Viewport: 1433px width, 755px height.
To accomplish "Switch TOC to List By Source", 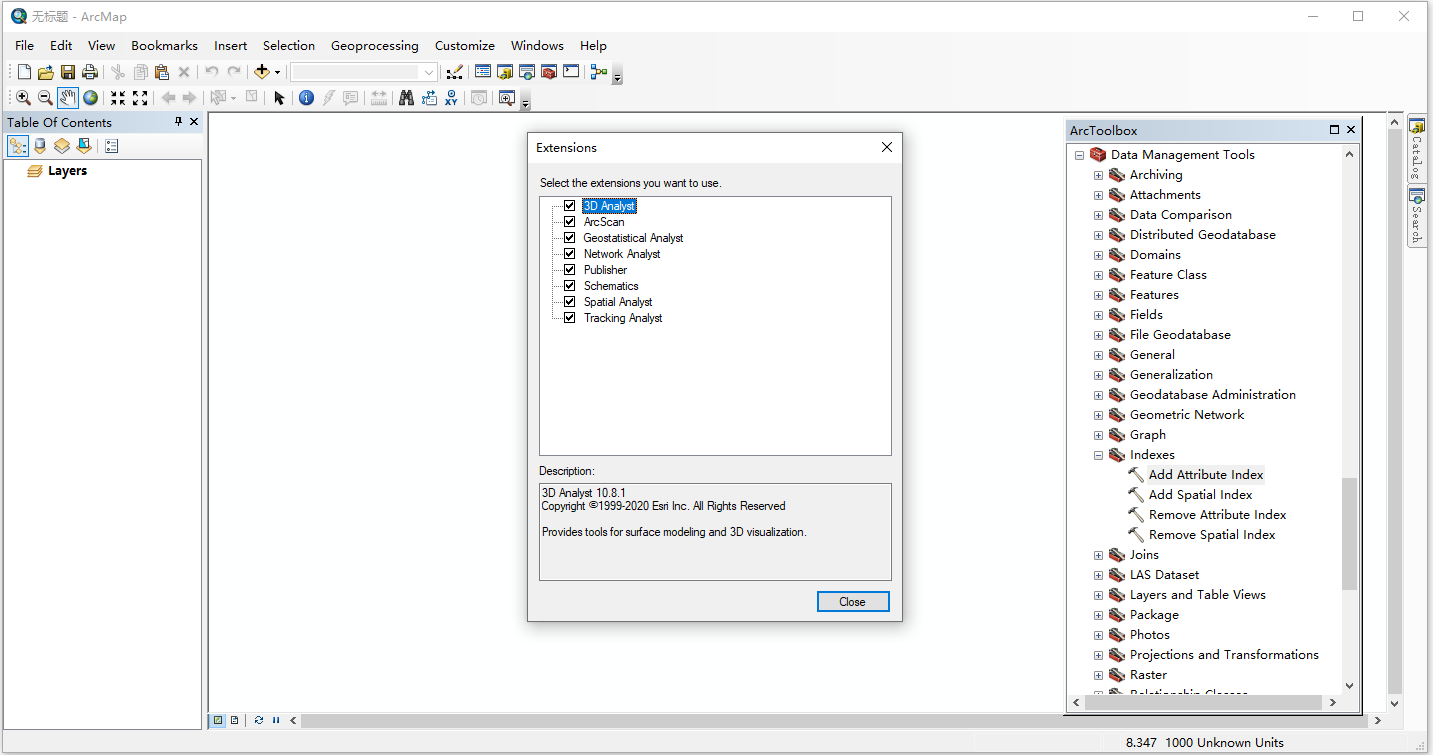I will coord(40,146).
